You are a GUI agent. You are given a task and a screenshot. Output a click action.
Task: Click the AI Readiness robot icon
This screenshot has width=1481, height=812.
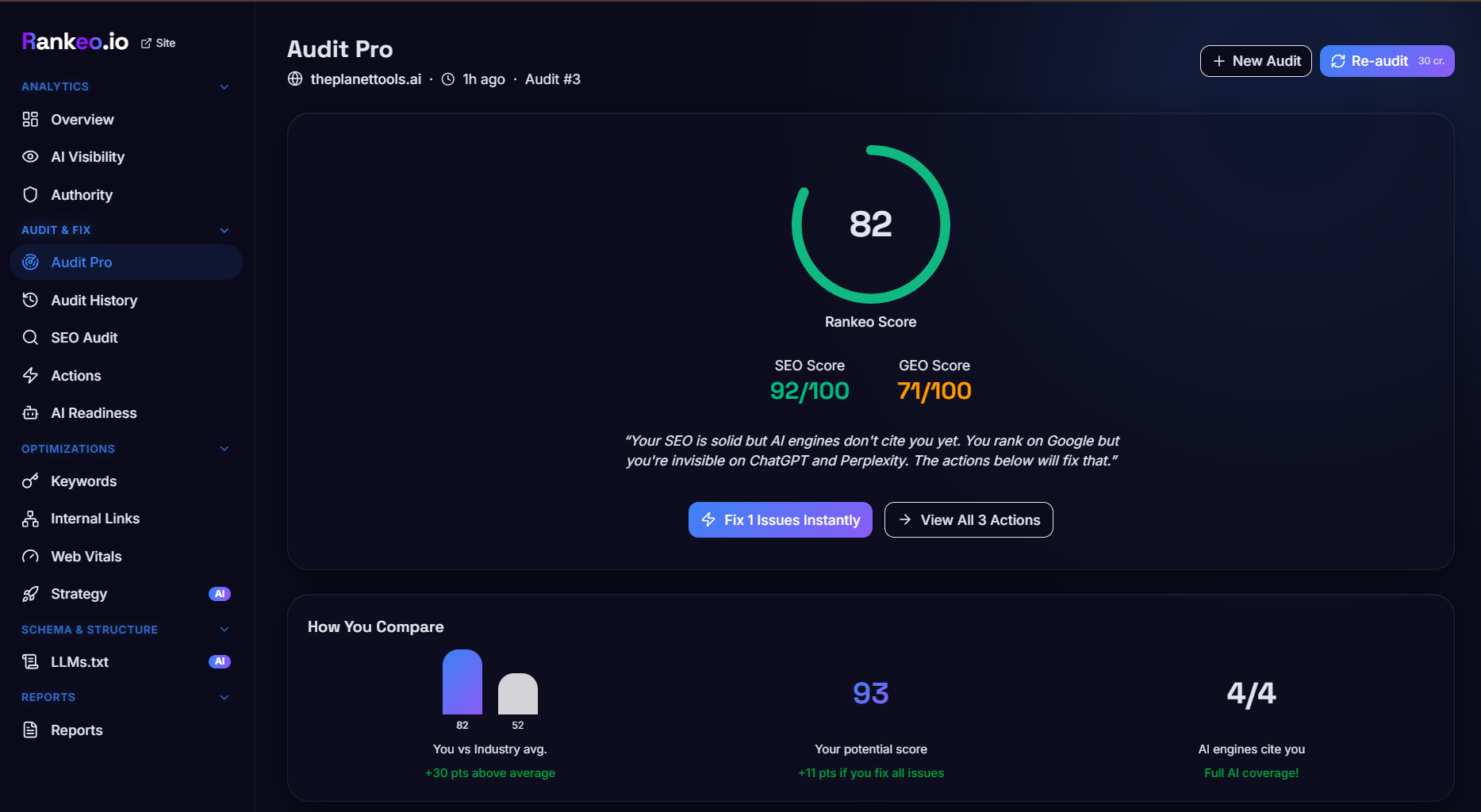[30, 413]
